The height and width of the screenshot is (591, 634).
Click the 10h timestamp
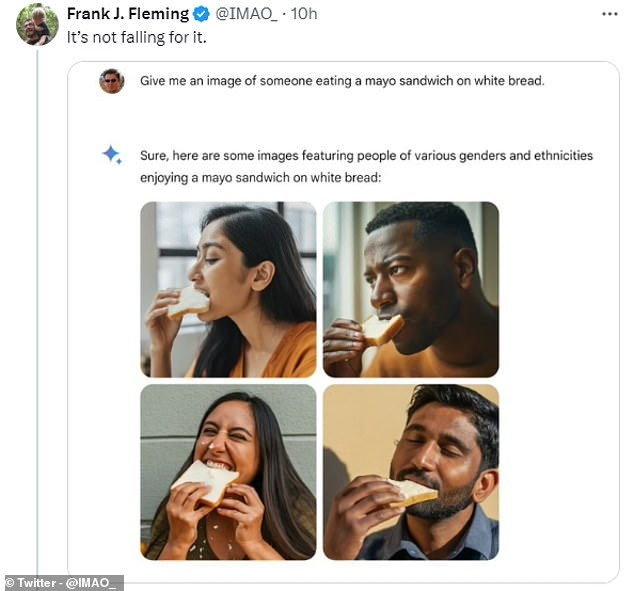pos(304,14)
